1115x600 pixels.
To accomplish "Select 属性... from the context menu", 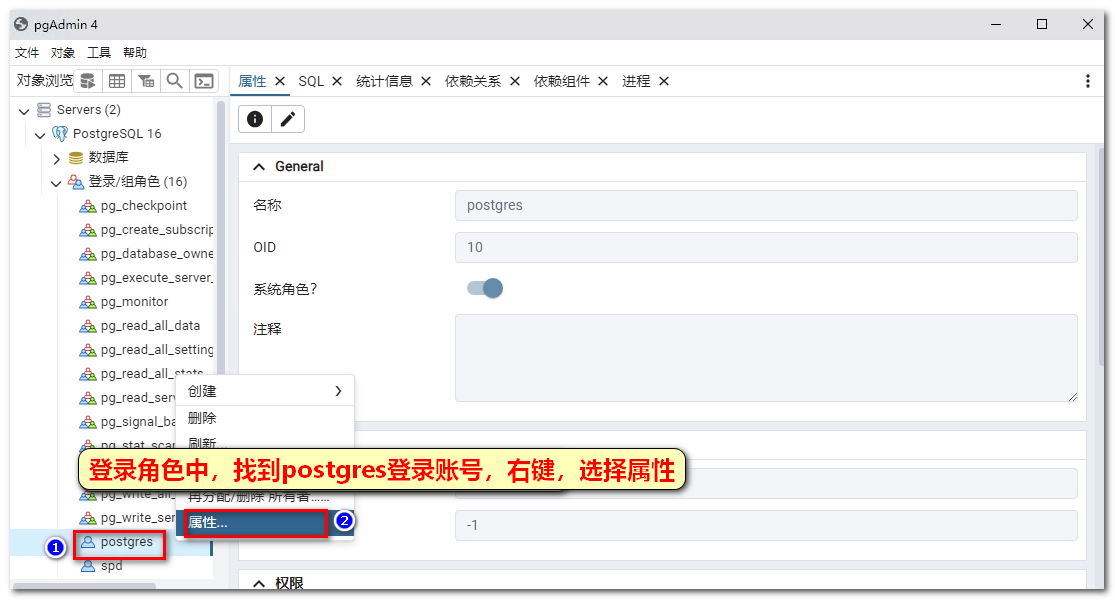I will (256, 523).
